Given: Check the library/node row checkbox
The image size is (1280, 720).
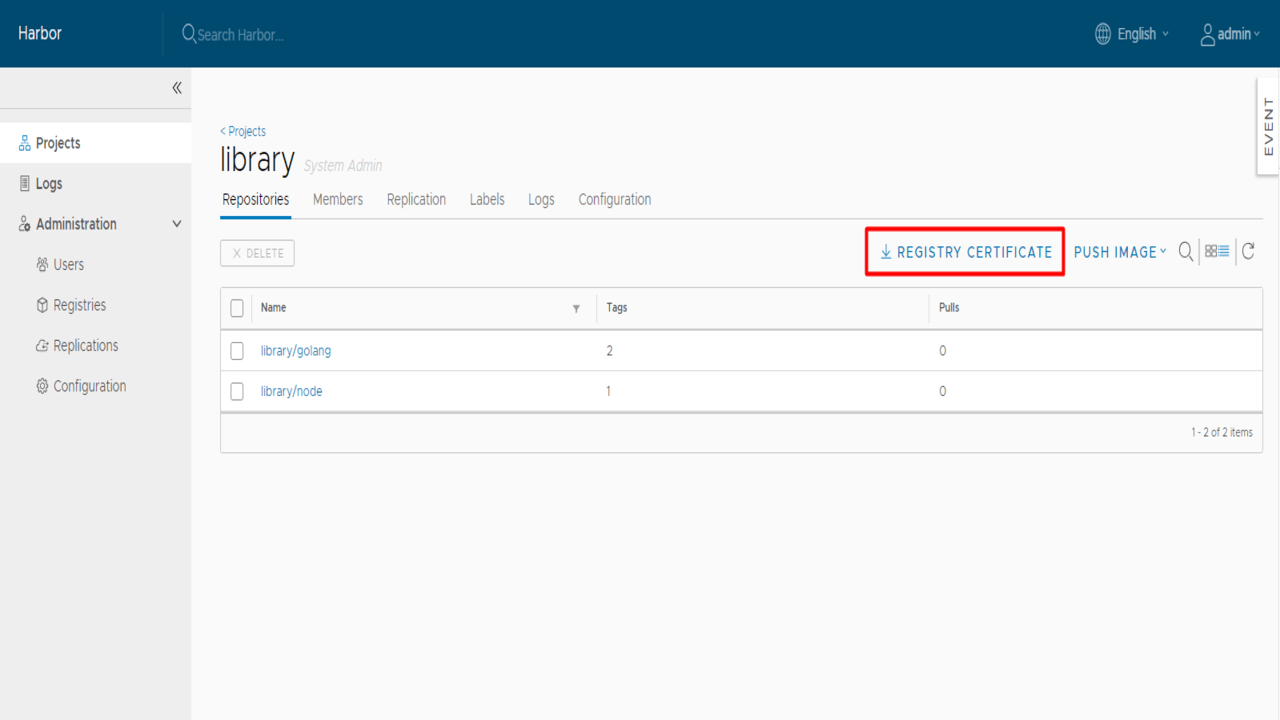Looking at the screenshot, I should 237,392.
